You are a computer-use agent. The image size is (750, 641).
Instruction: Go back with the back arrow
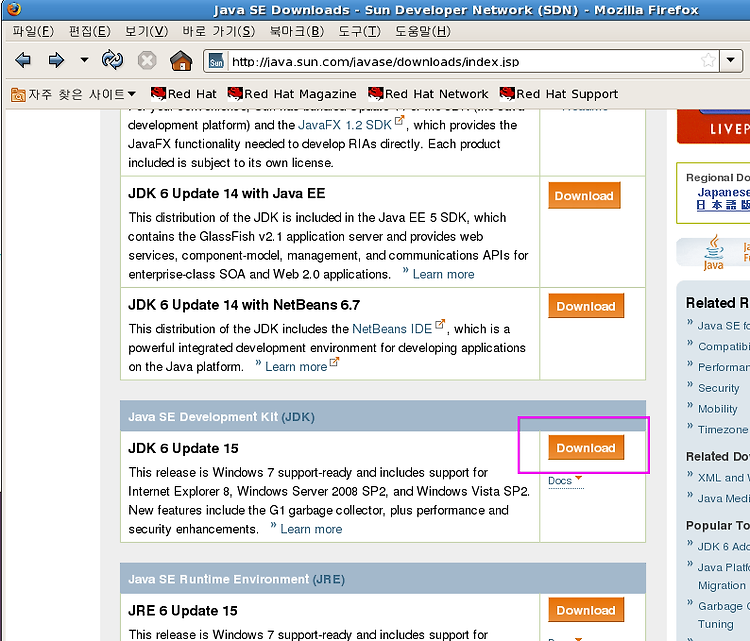coord(23,60)
